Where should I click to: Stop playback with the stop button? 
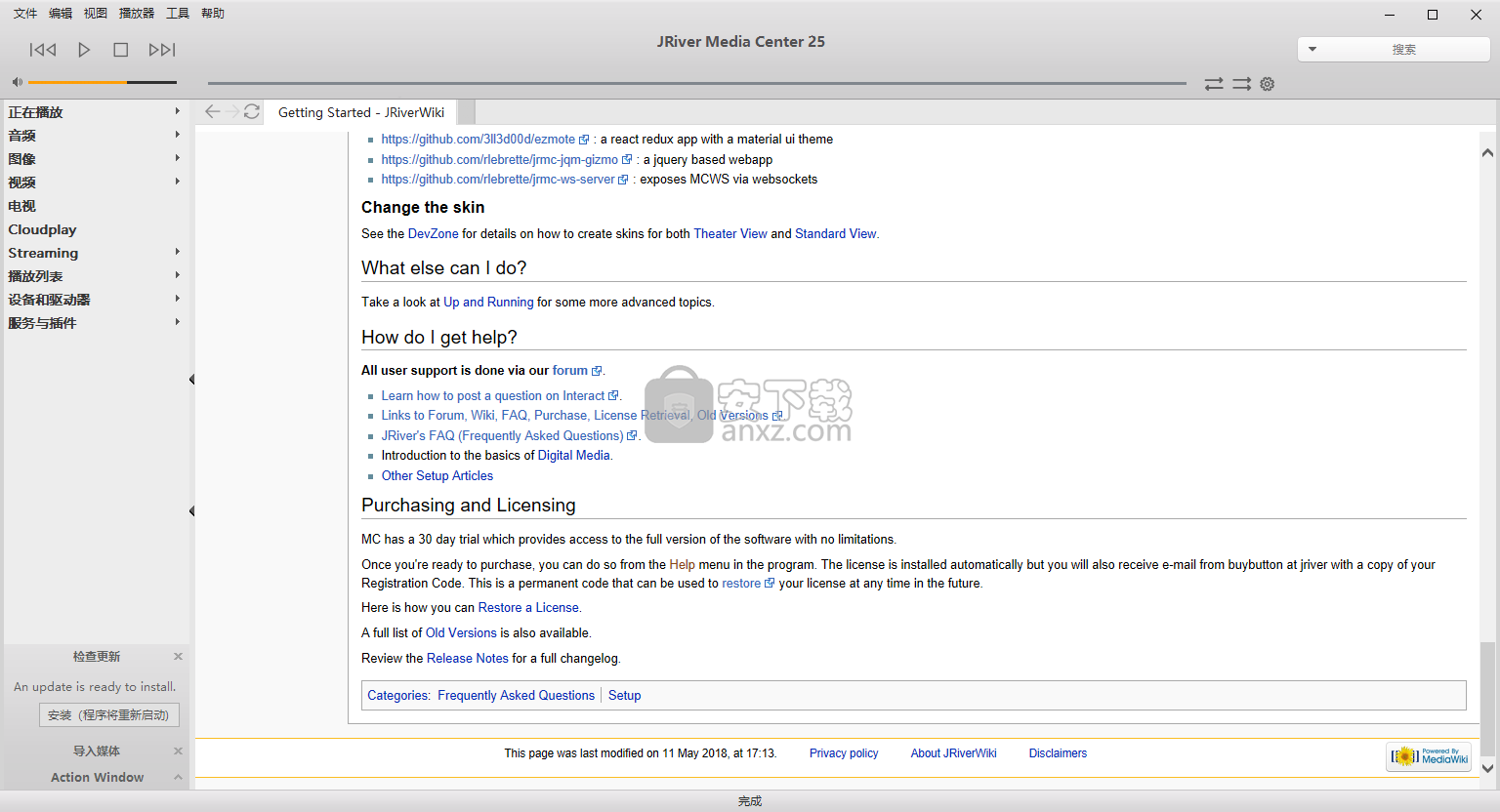tap(121, 50)
